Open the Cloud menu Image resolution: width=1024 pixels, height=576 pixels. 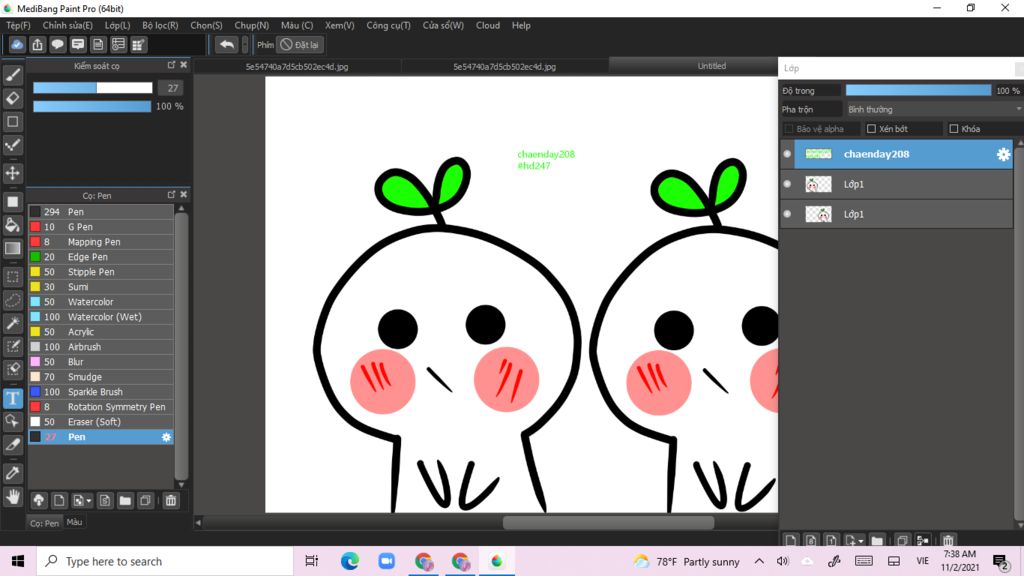(488, 25)
